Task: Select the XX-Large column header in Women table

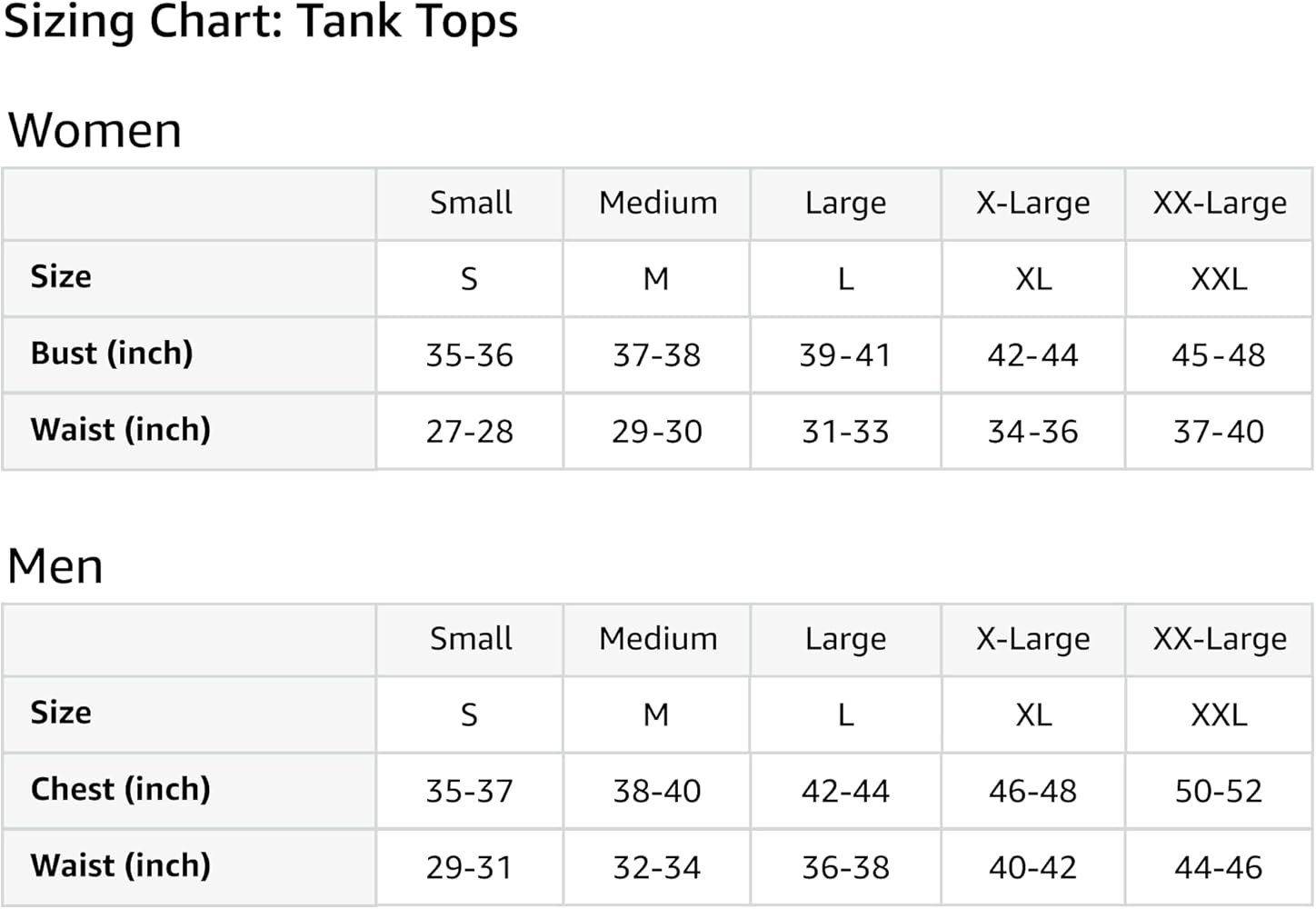Action: [x=1220, y=203]
